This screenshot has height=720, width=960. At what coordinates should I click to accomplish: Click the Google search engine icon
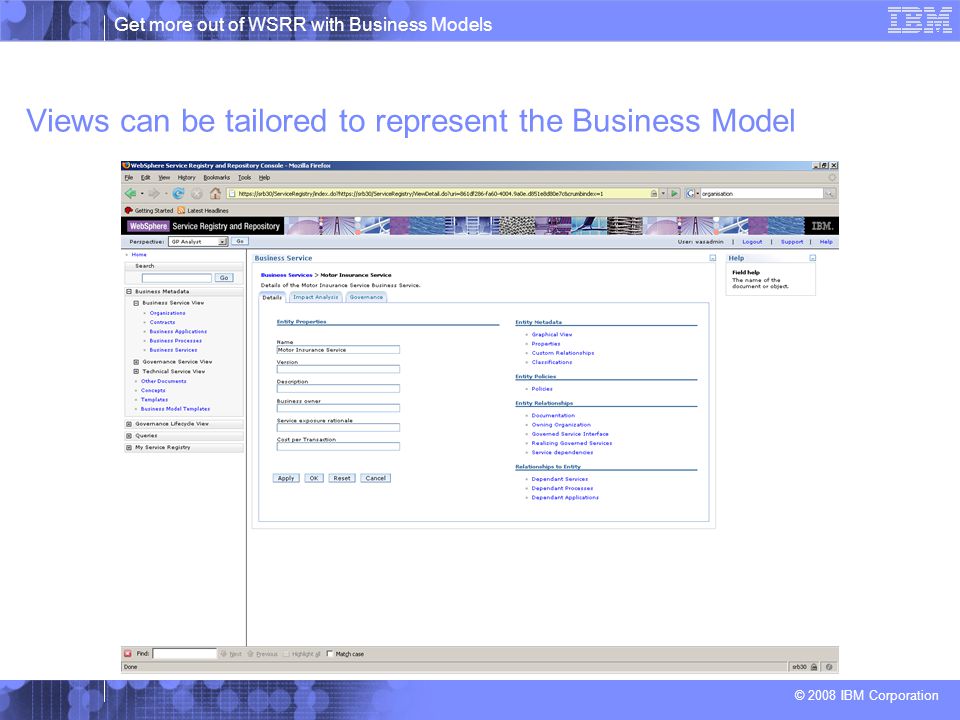pos(689,193)
